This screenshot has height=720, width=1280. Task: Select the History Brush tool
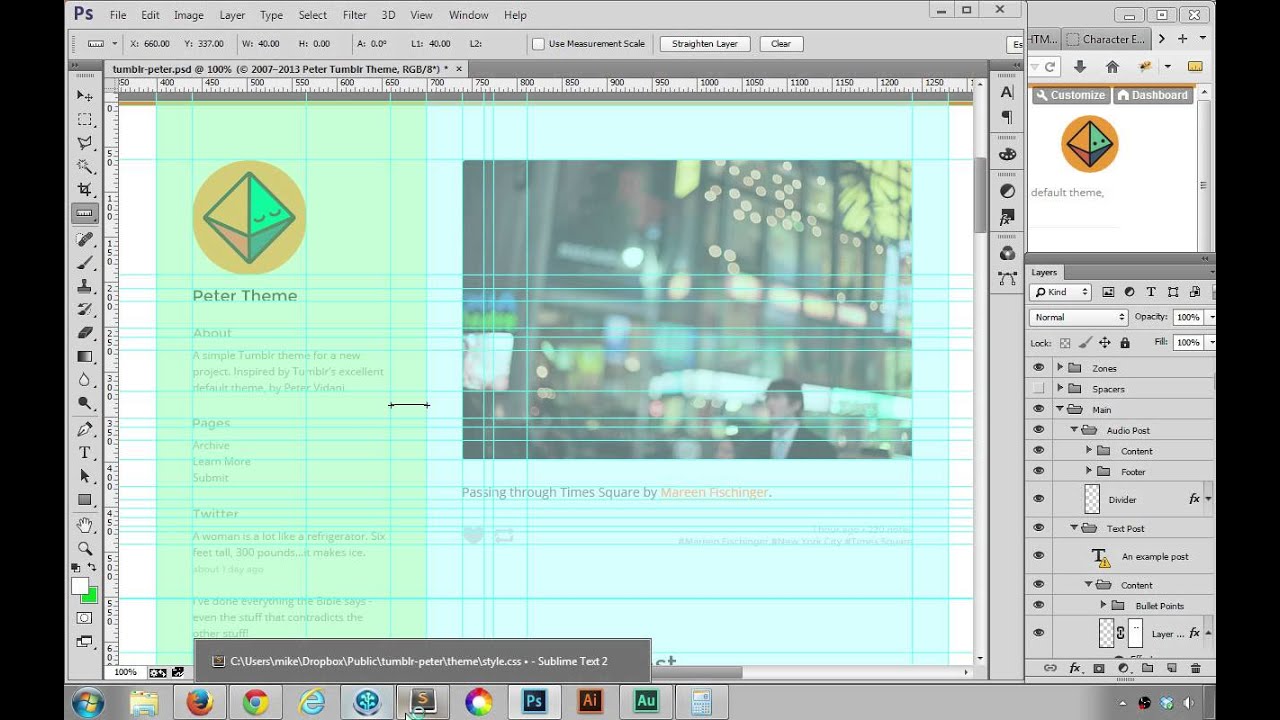pos(85,309)
